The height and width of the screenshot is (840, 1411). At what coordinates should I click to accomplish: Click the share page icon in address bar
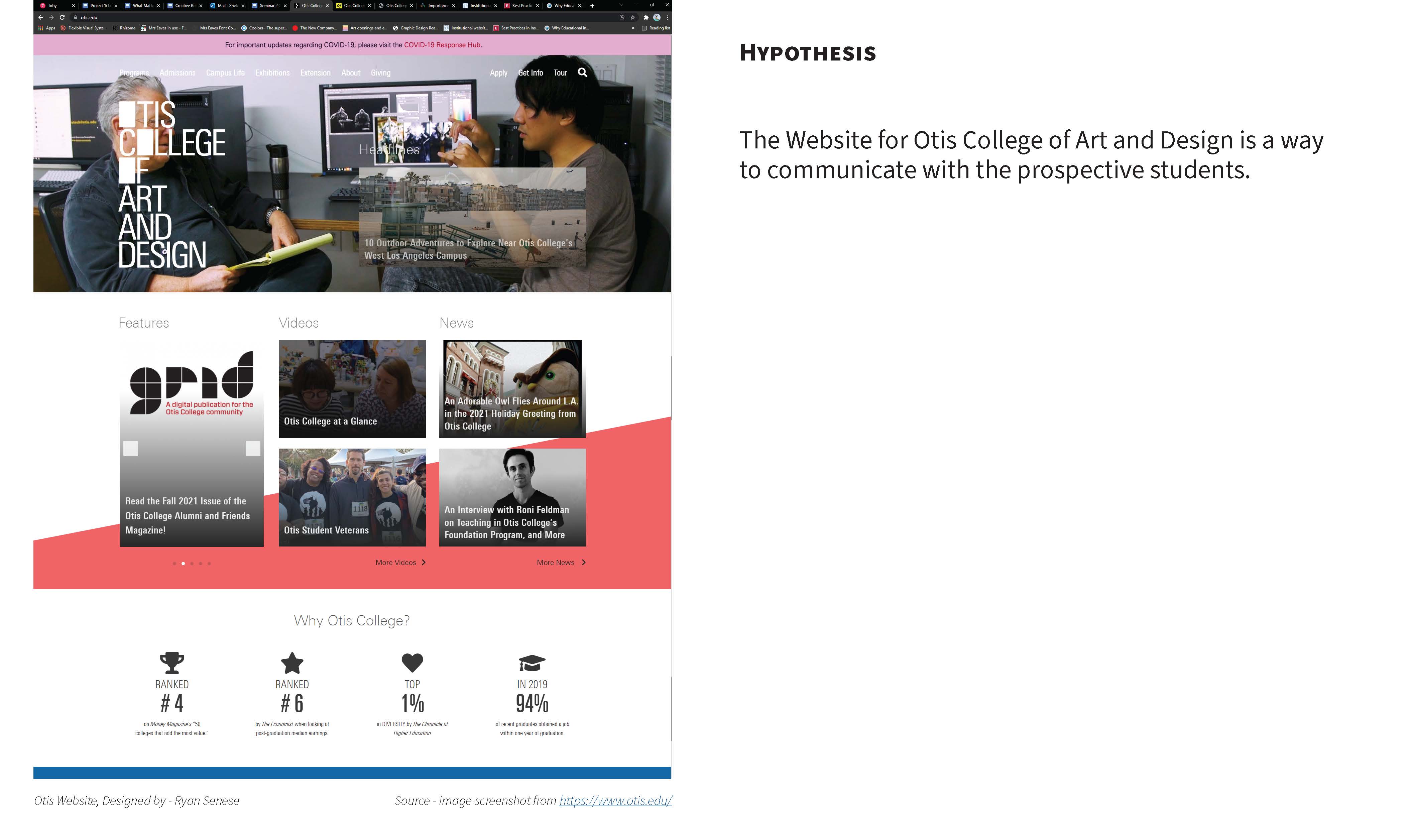(x=621, y=17)
